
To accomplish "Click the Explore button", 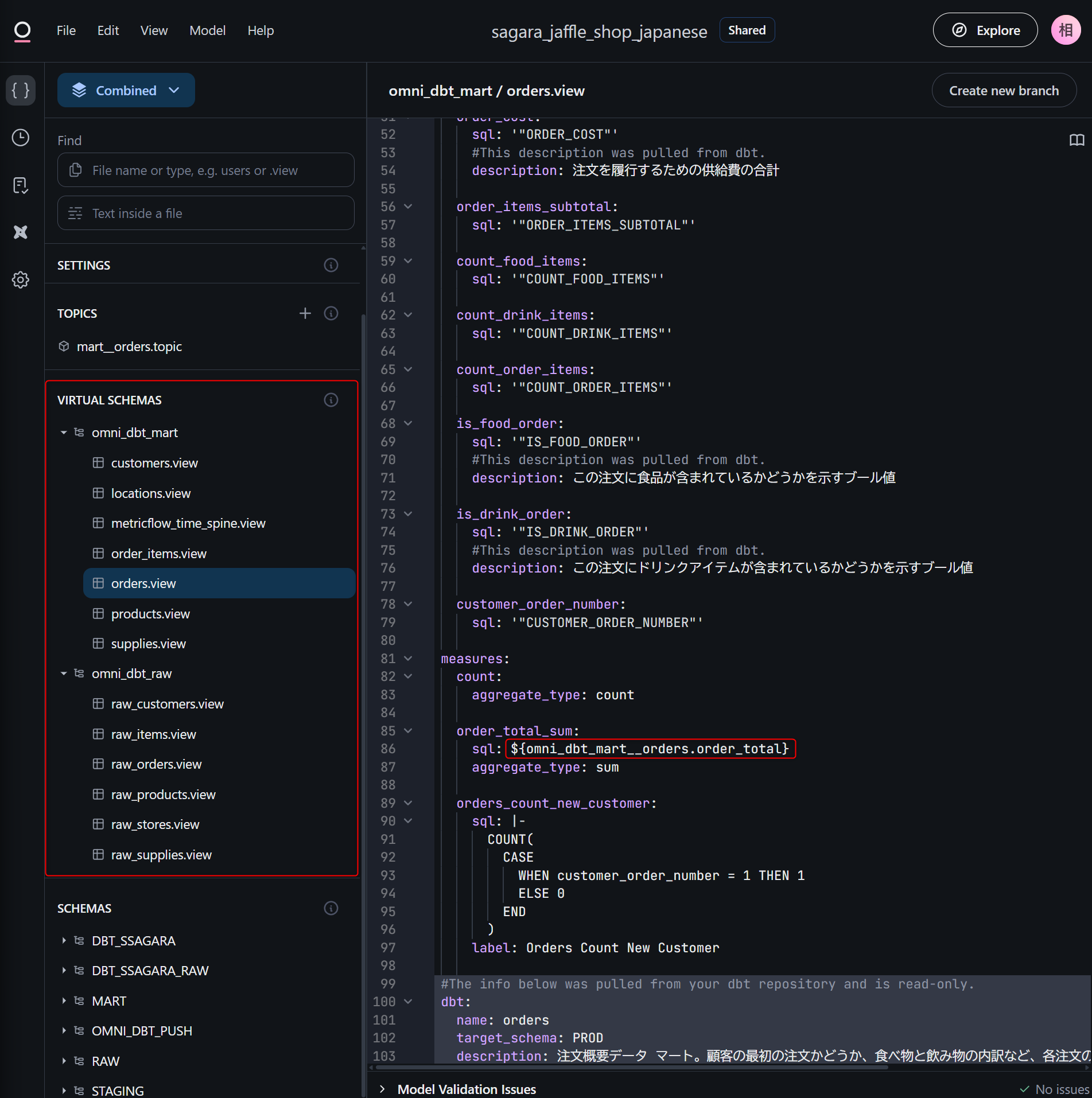I will (x=985, y=30).
